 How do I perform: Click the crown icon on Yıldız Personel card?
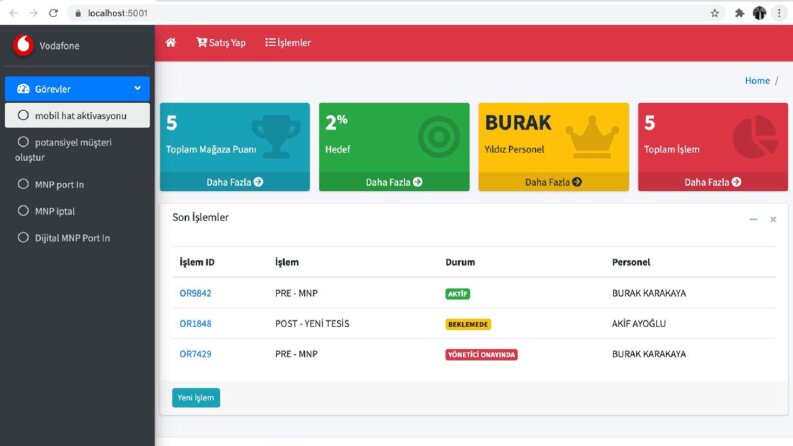click(x=592, y=137)
